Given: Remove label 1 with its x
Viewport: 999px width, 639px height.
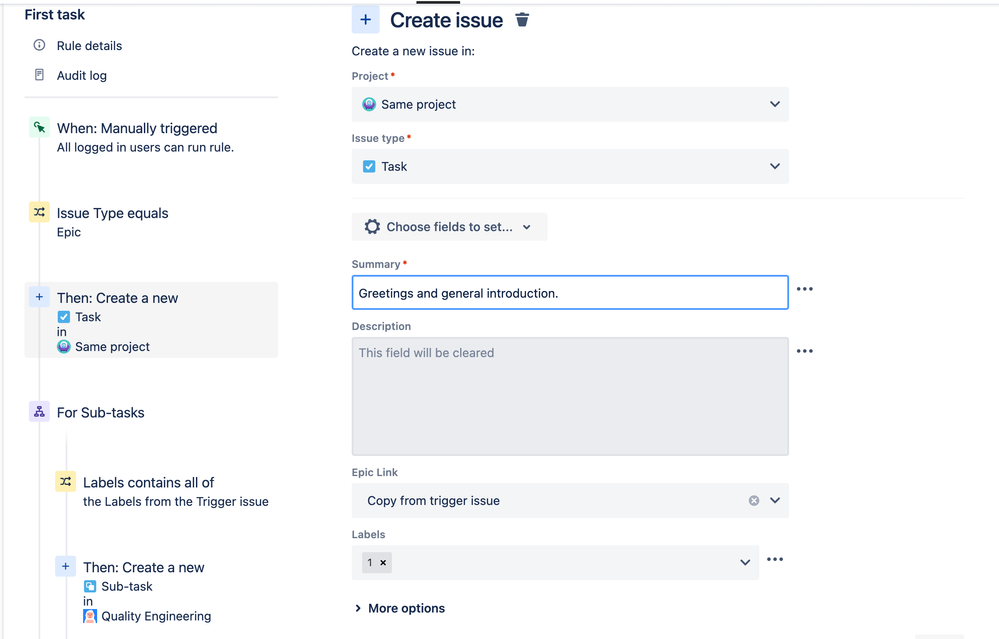Looking at the screenshot, I should (383, 563).
